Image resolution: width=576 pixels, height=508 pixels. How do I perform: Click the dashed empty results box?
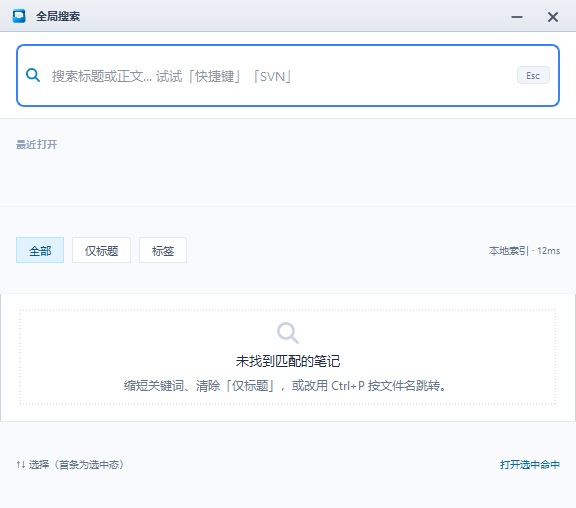287,357
